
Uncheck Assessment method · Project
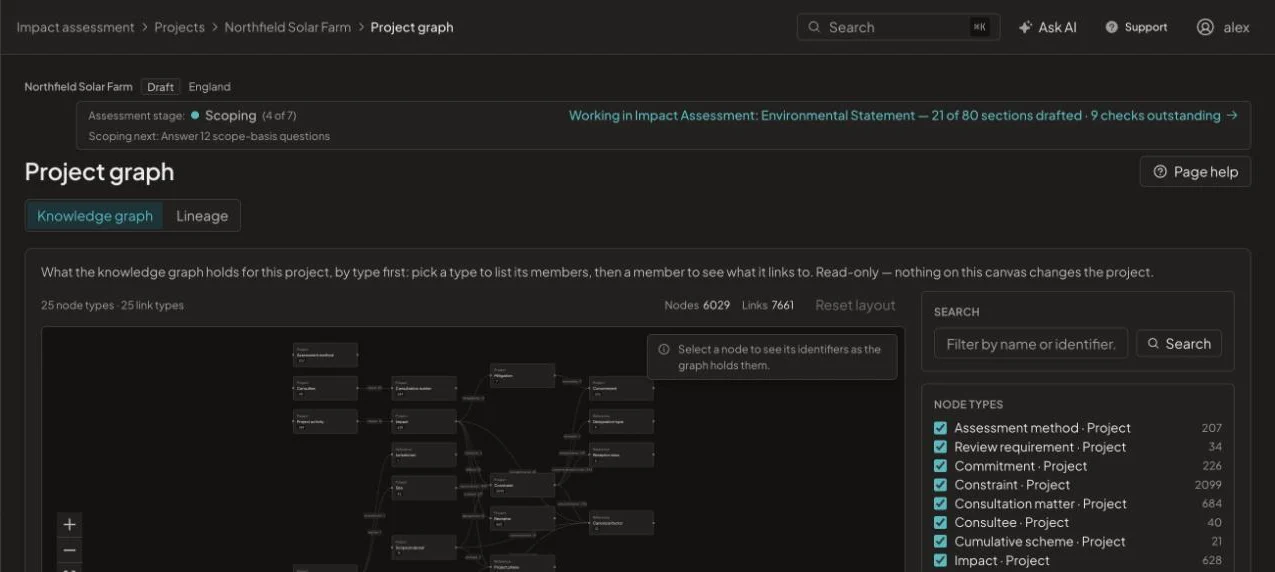[940, 428]
